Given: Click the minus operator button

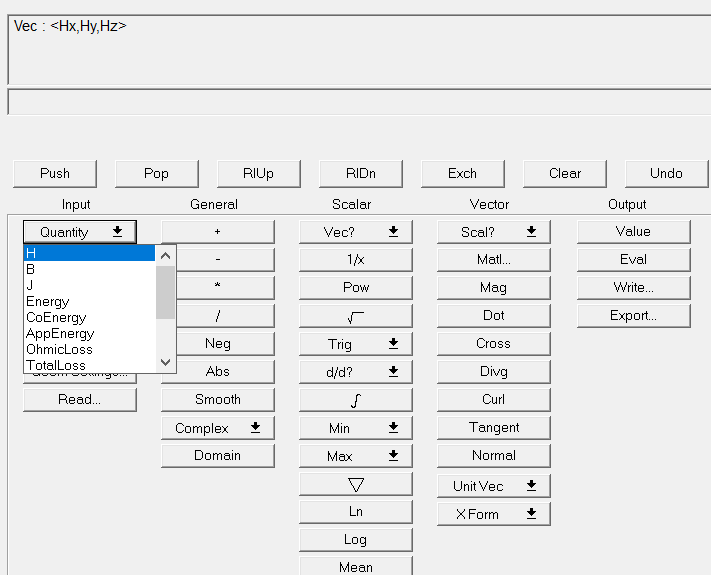Looking at the screenshot, I should tap(217, 259).
